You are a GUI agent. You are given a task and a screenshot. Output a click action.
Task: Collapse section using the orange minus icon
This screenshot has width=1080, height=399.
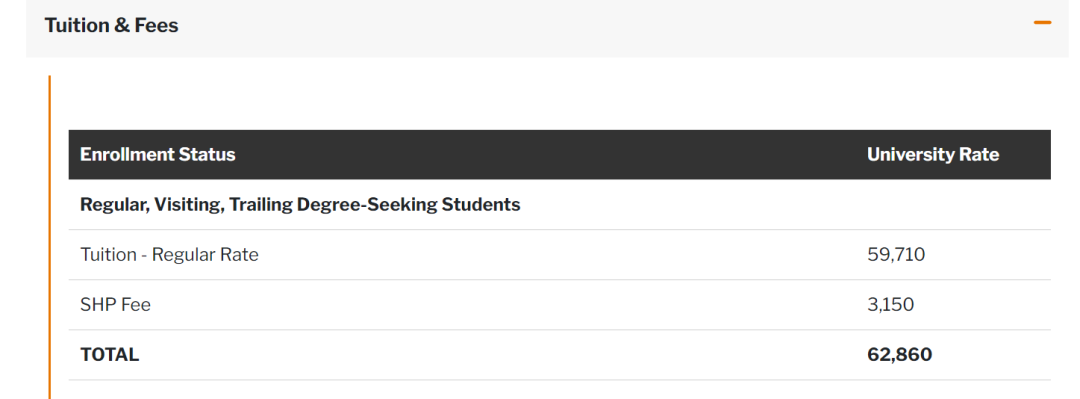click(x=1042, y=23)
